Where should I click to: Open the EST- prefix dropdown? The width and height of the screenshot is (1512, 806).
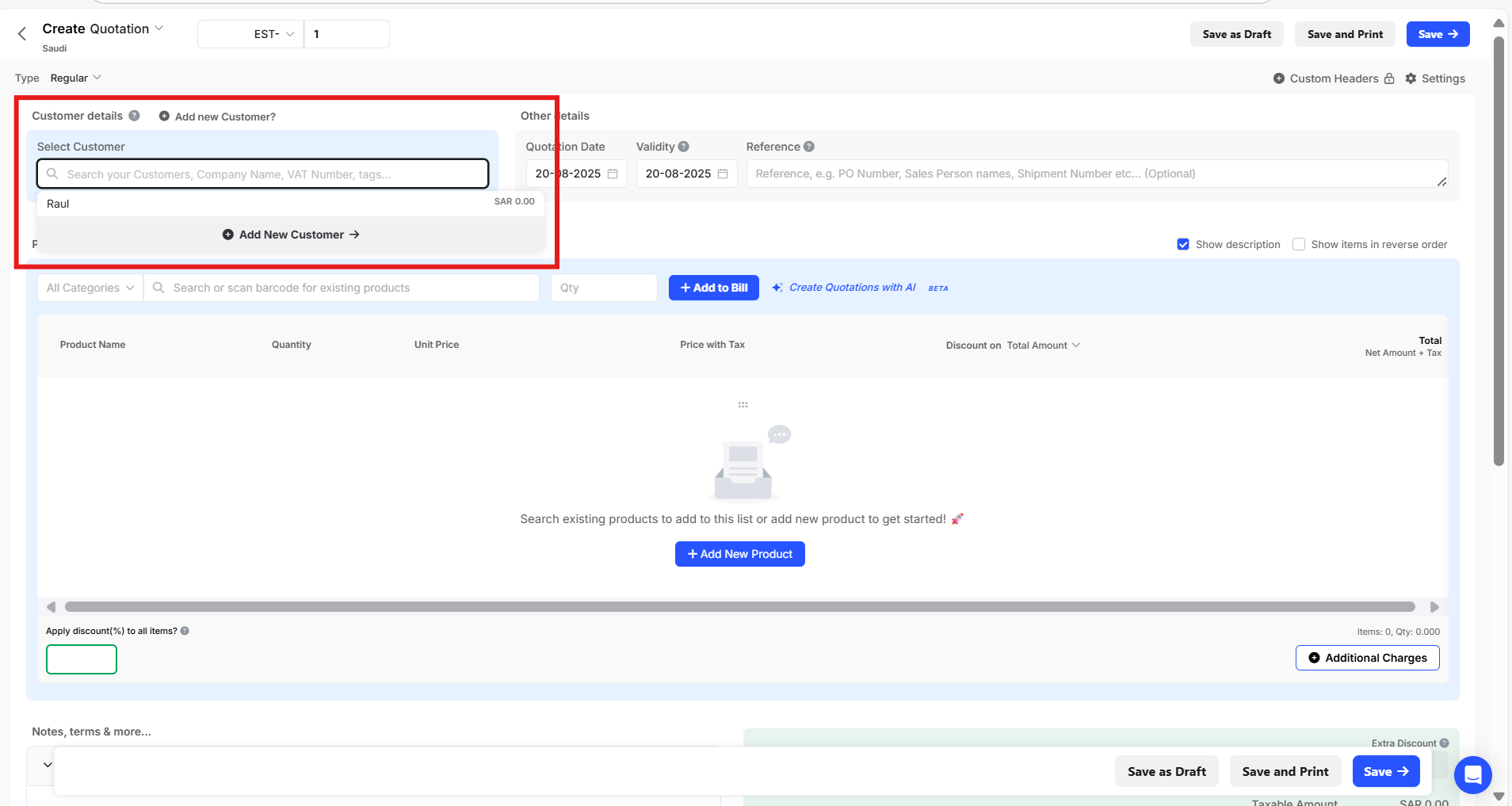coord(250,34)
